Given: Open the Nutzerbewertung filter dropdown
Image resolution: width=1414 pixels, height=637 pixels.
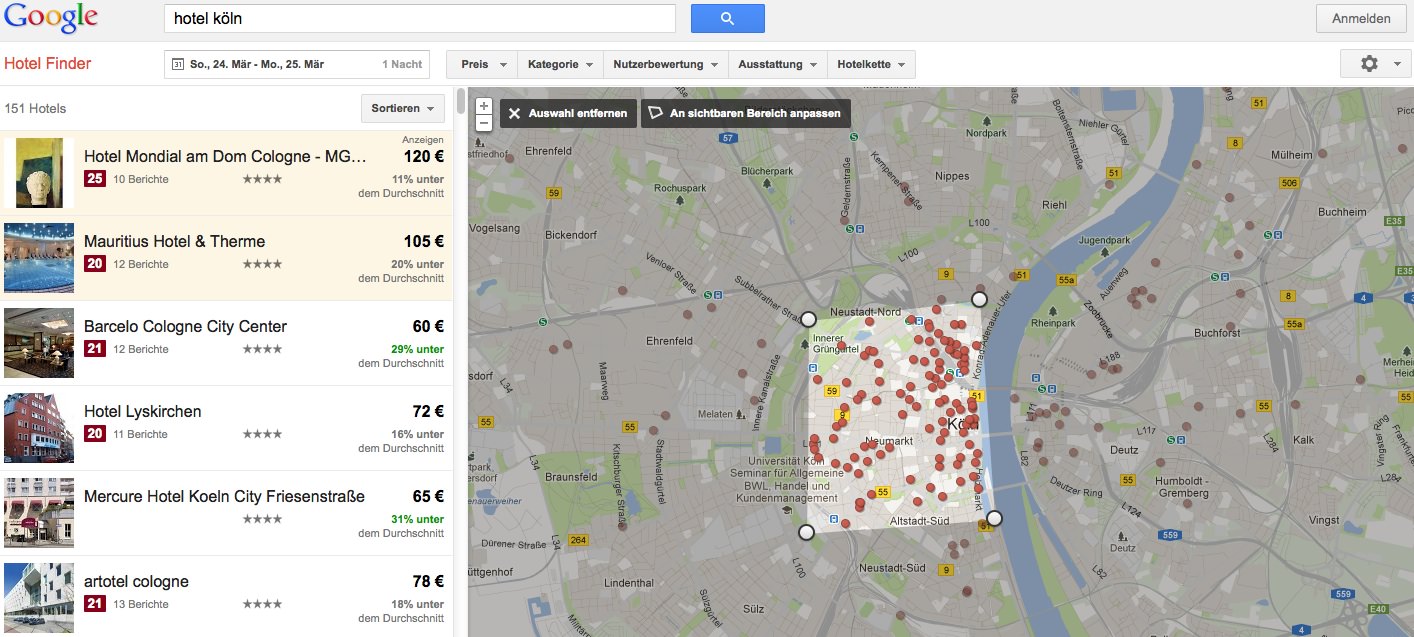Looking at the screenshot, I should (665, 64).
